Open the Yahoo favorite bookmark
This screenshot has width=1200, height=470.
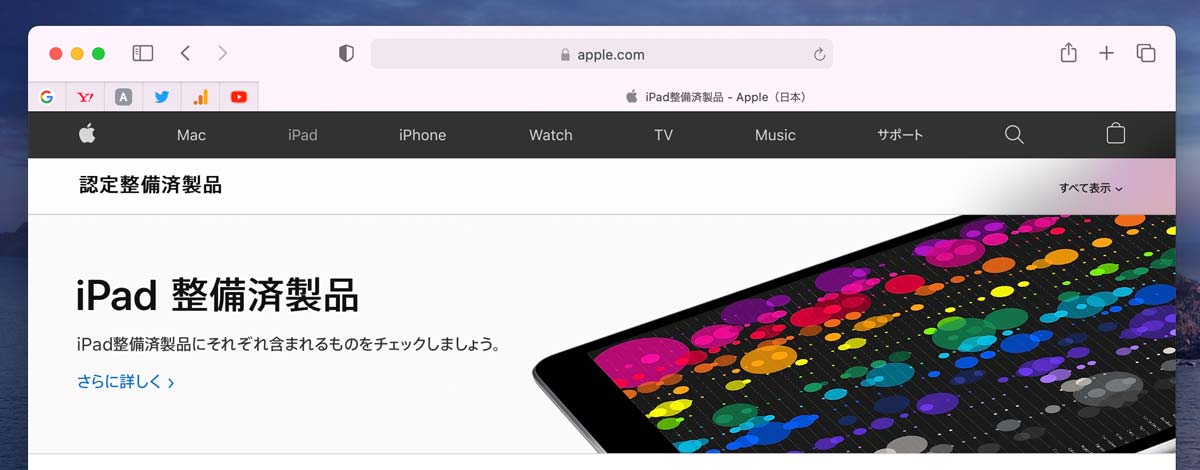tap(85, 97)
